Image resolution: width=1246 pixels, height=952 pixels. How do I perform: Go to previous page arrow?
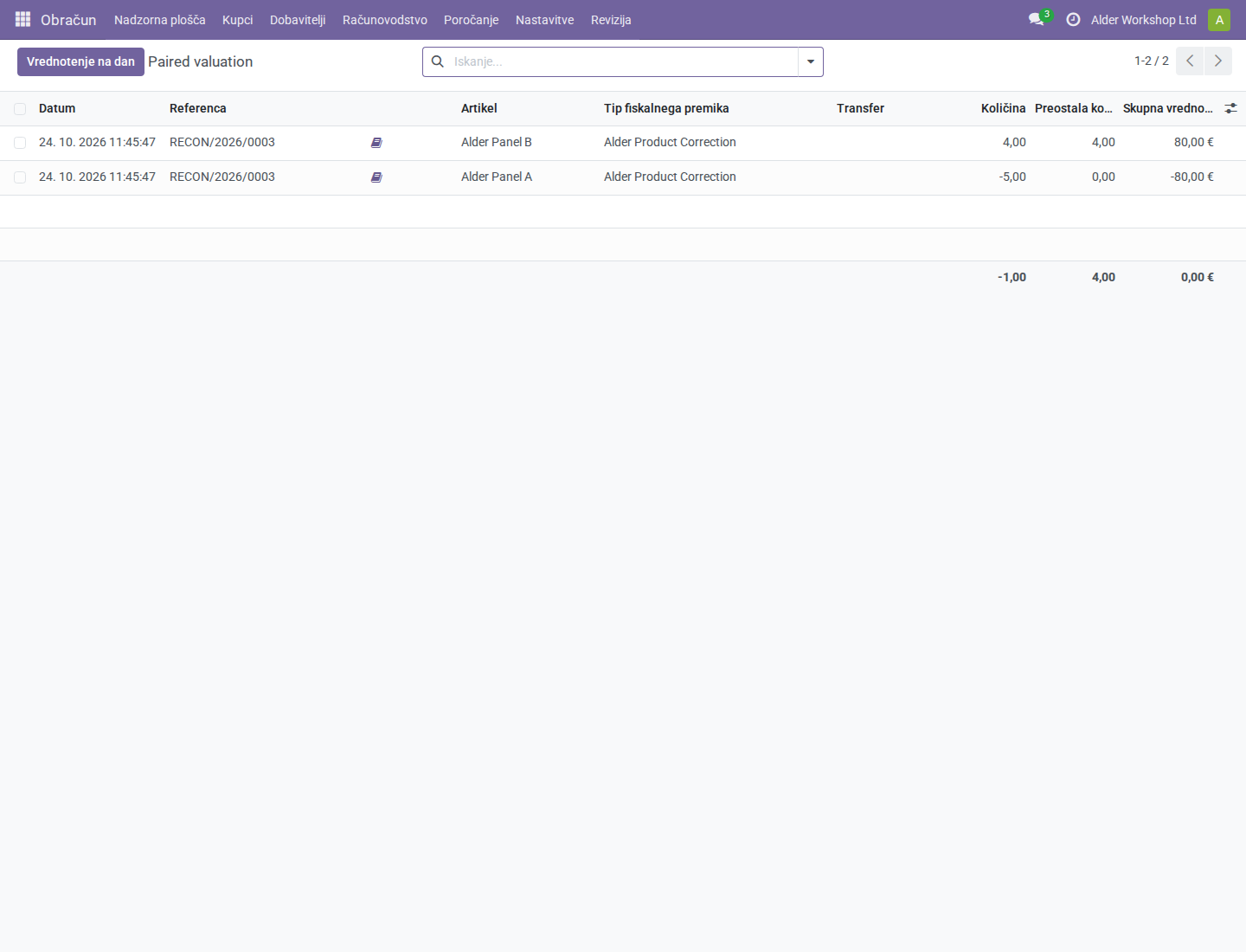click(1190, 61)
